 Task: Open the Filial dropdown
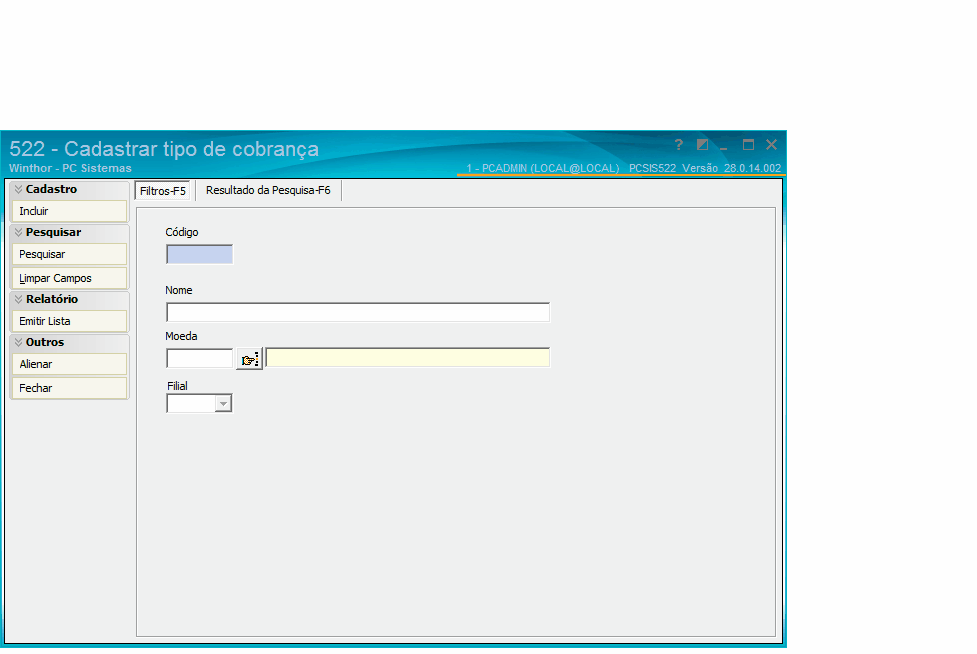point(223,404)
